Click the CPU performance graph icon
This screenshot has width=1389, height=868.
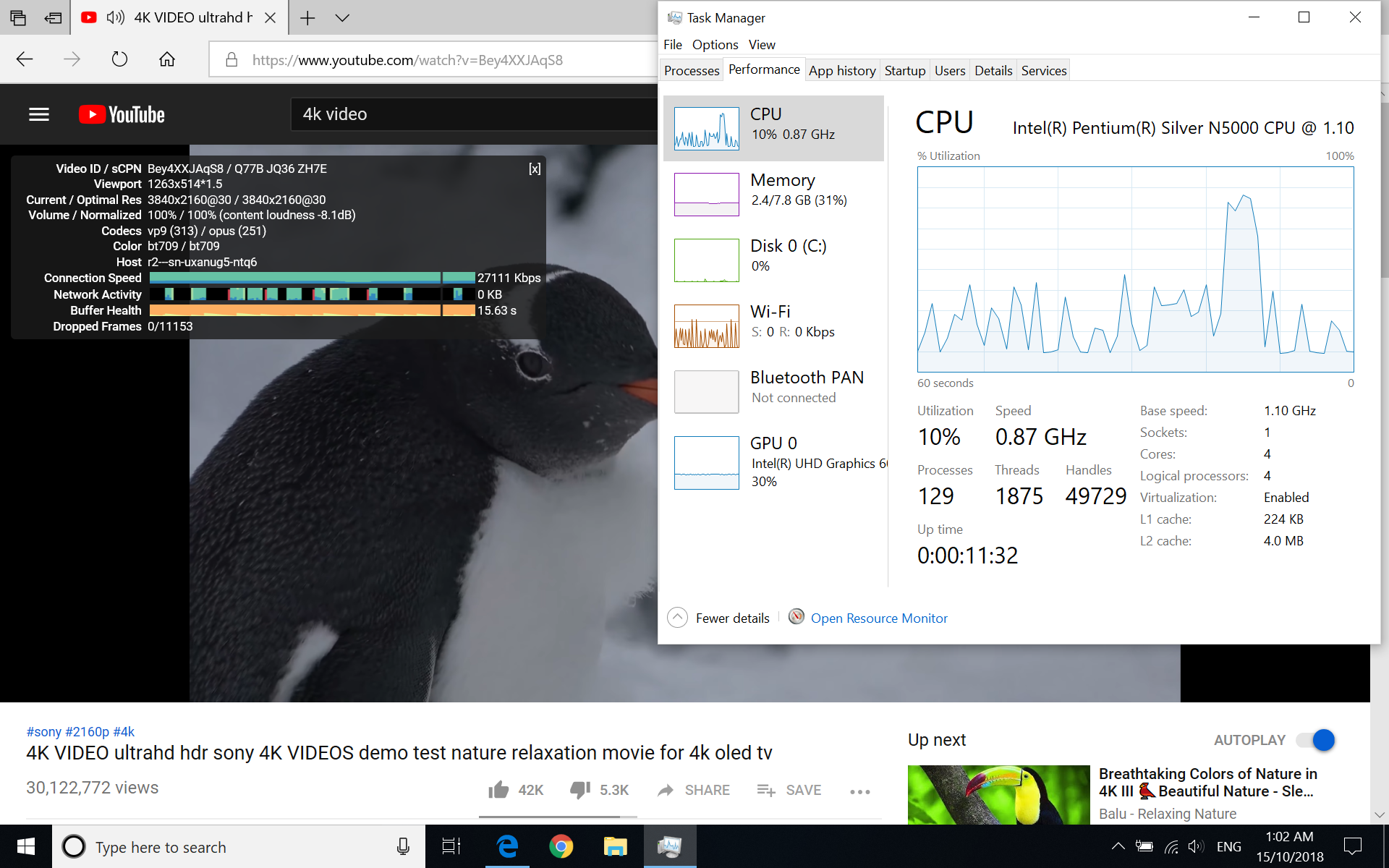click(x=706, y=128)
